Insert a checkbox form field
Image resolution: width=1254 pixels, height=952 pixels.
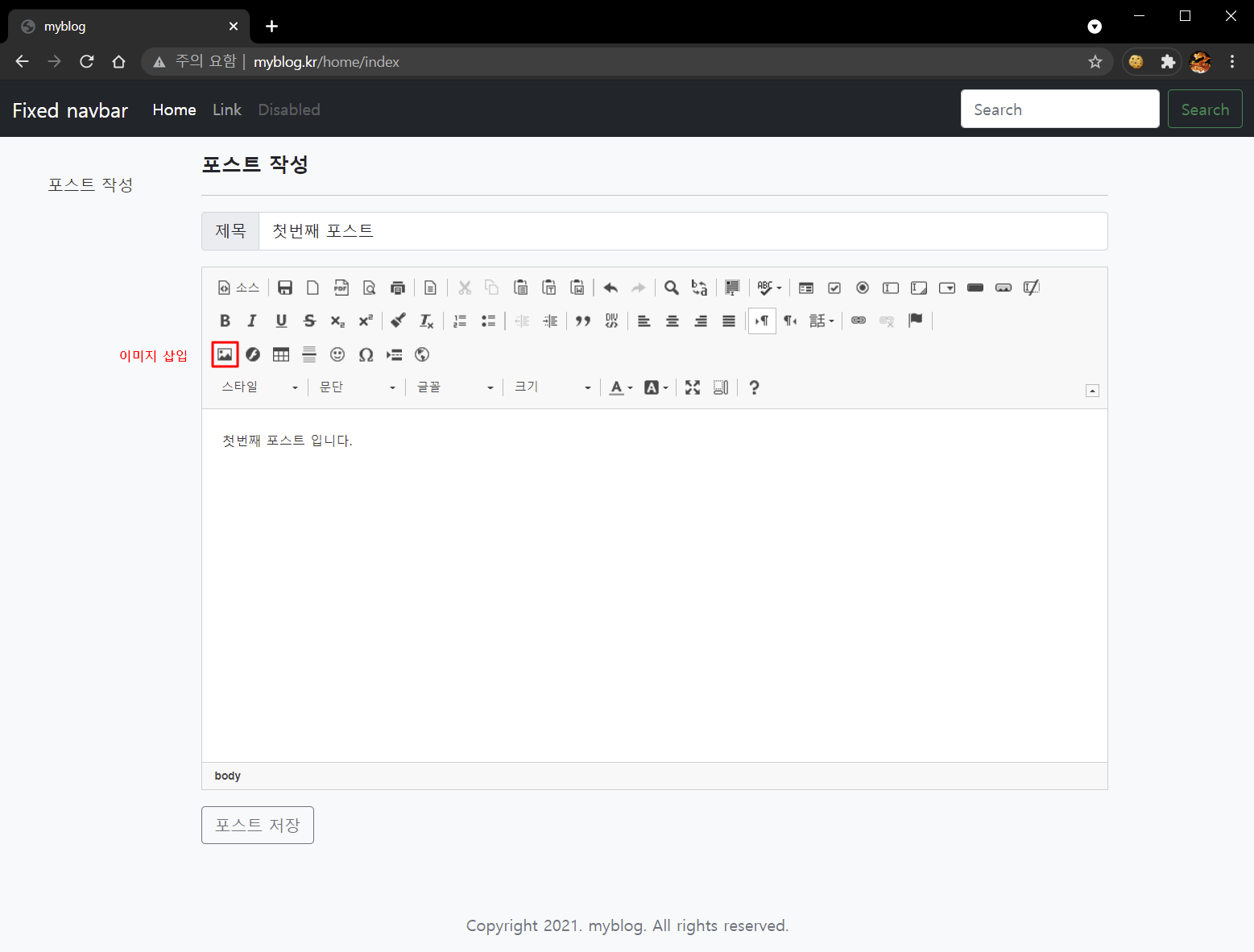pos(834,288)
